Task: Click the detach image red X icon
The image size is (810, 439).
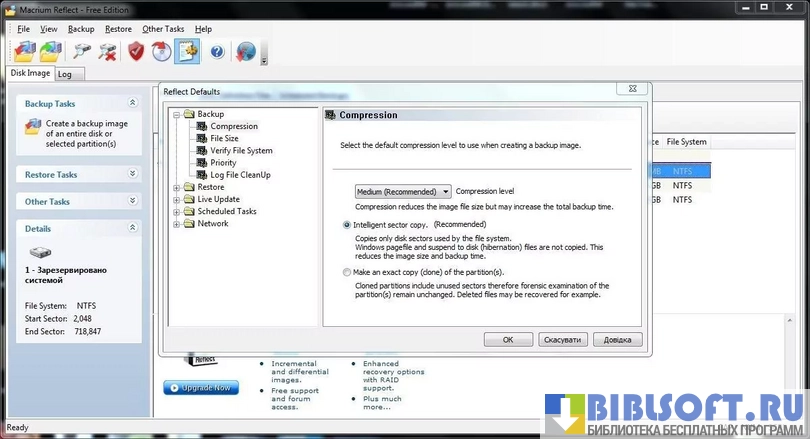Action: 108,51
